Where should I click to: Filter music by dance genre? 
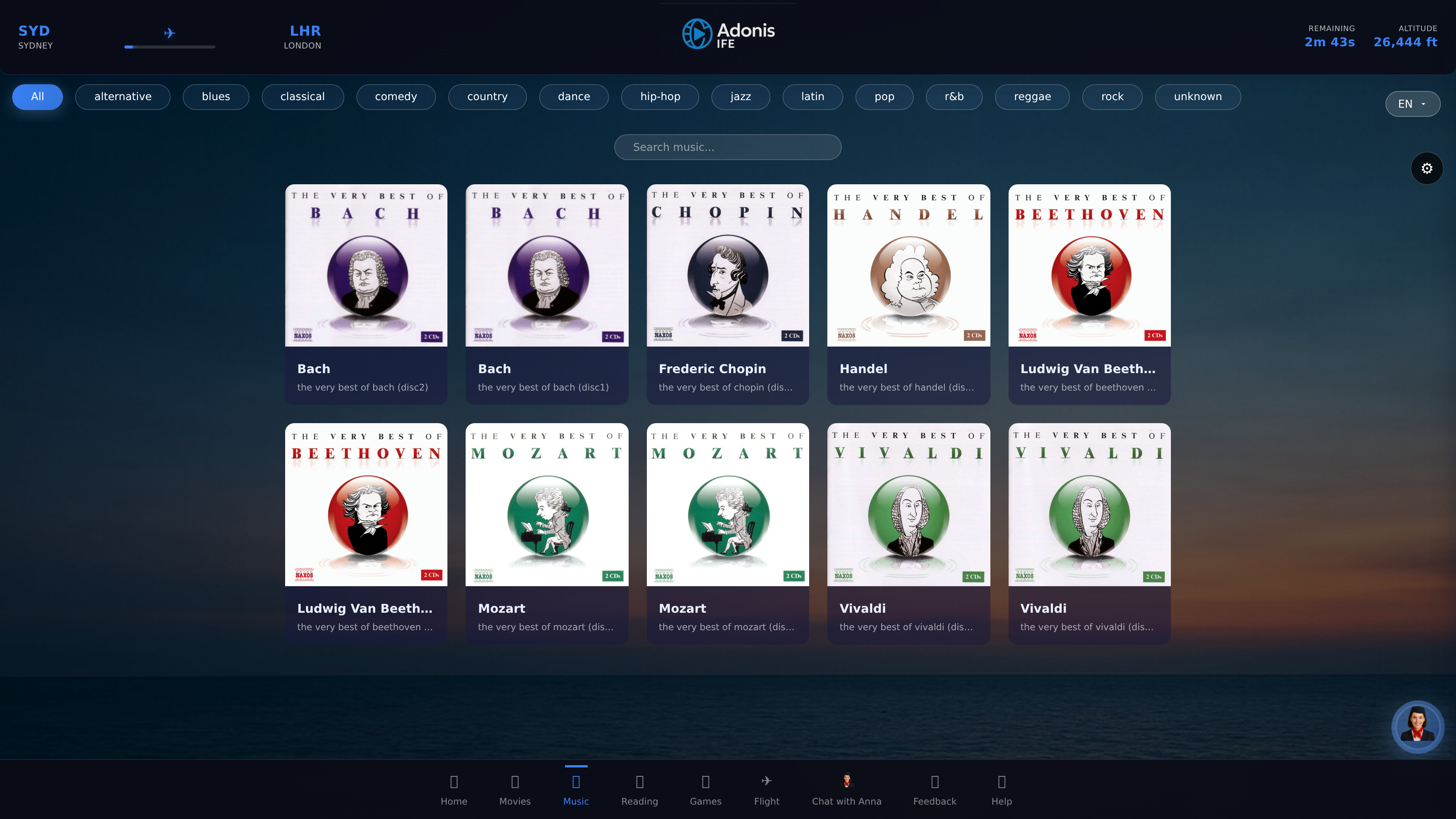pyautogui.click(x=574, y=97)
